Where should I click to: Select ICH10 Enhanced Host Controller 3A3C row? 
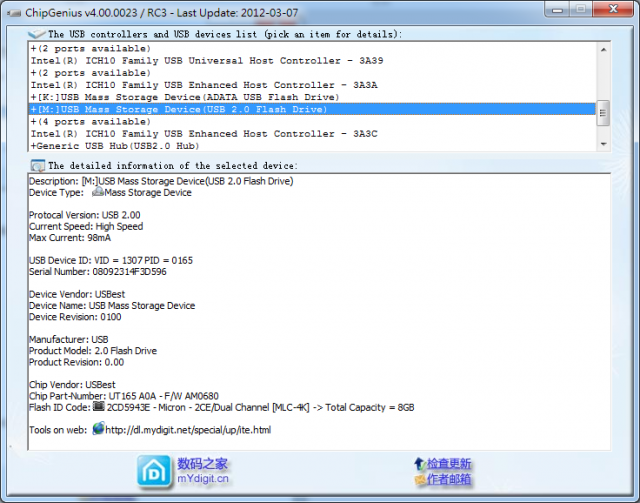point(313,134)
